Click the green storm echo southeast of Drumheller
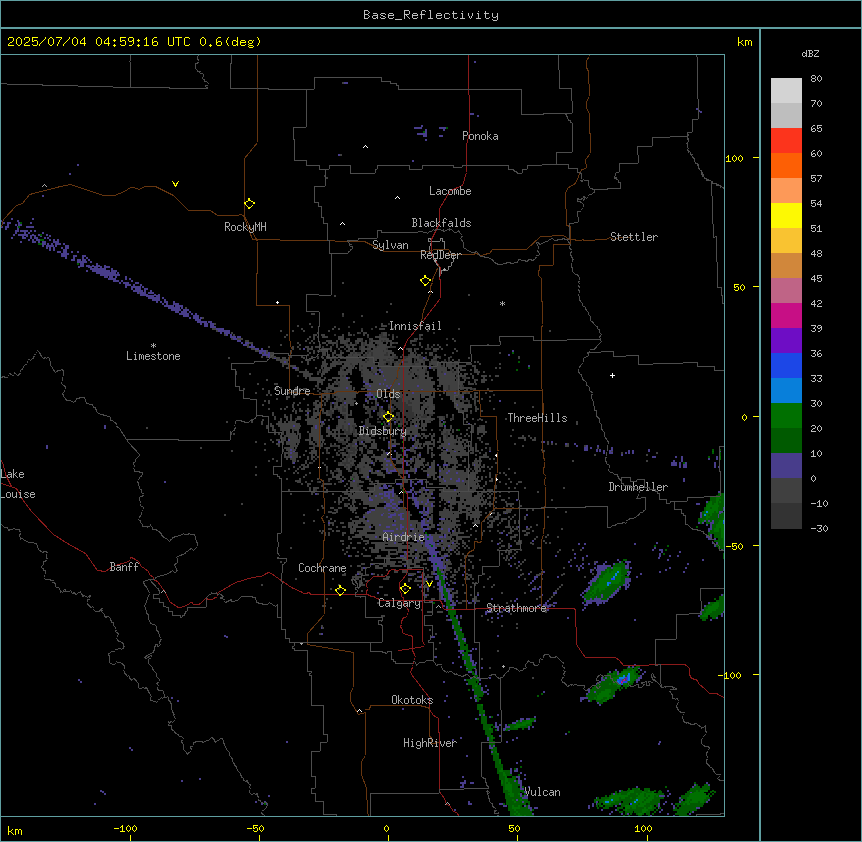This screenshot has width=862, height=842. (x=713, y=519)
